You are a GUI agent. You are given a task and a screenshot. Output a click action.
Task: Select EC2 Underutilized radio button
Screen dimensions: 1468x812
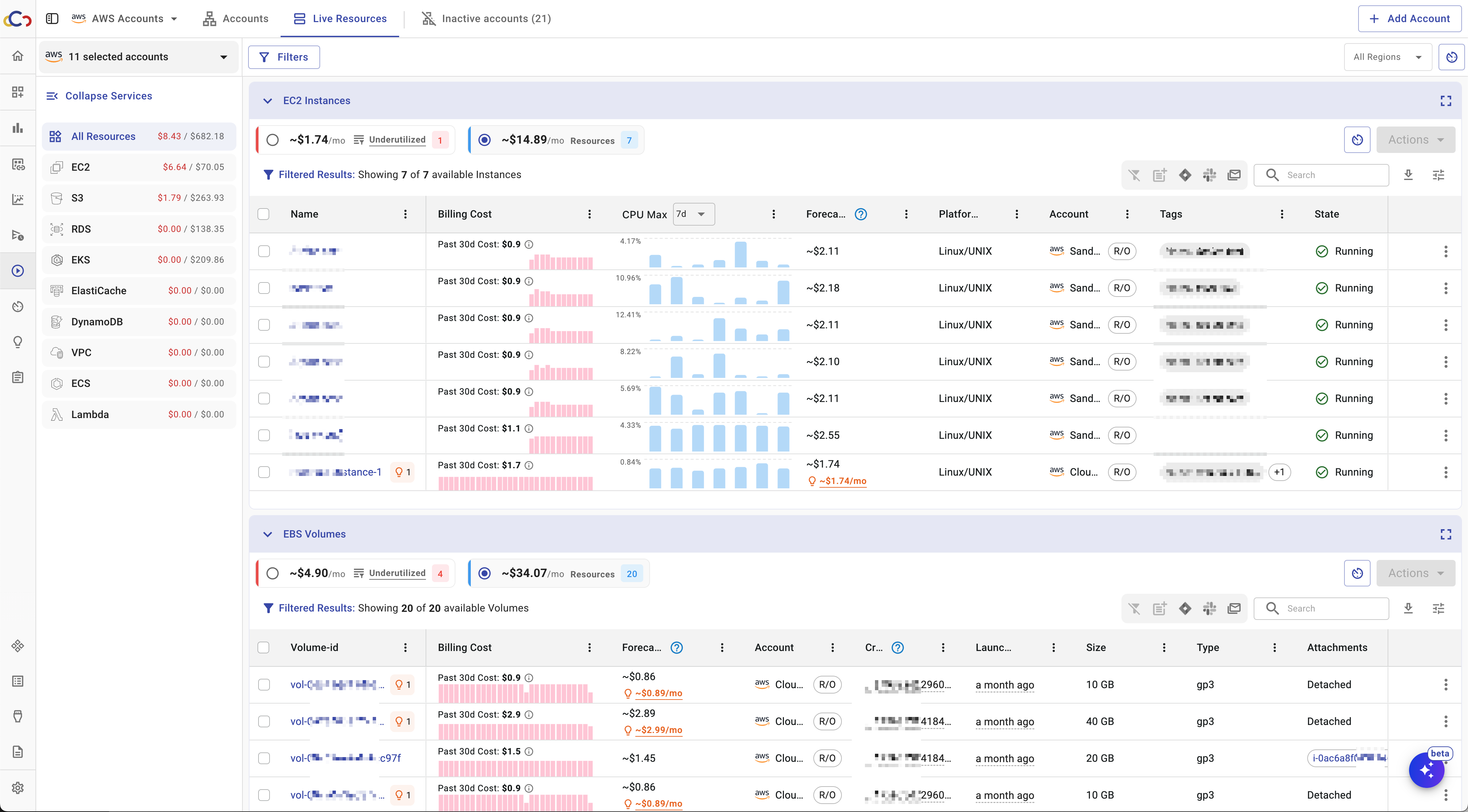272,140
